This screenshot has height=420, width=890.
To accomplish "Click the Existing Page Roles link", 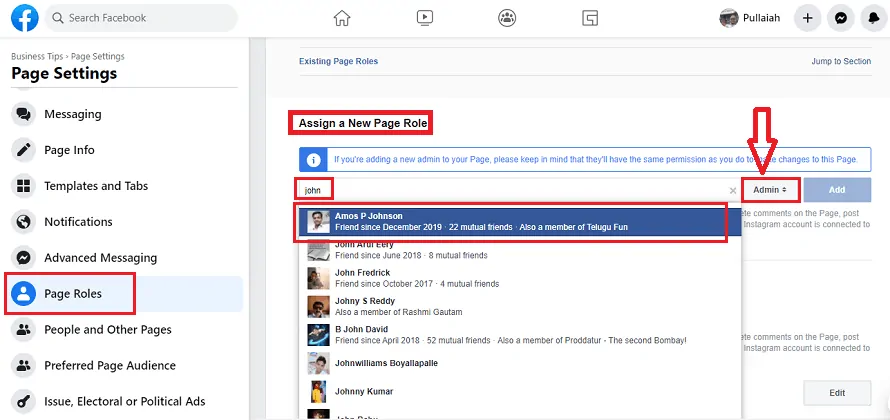I will (x=338, y=61).
